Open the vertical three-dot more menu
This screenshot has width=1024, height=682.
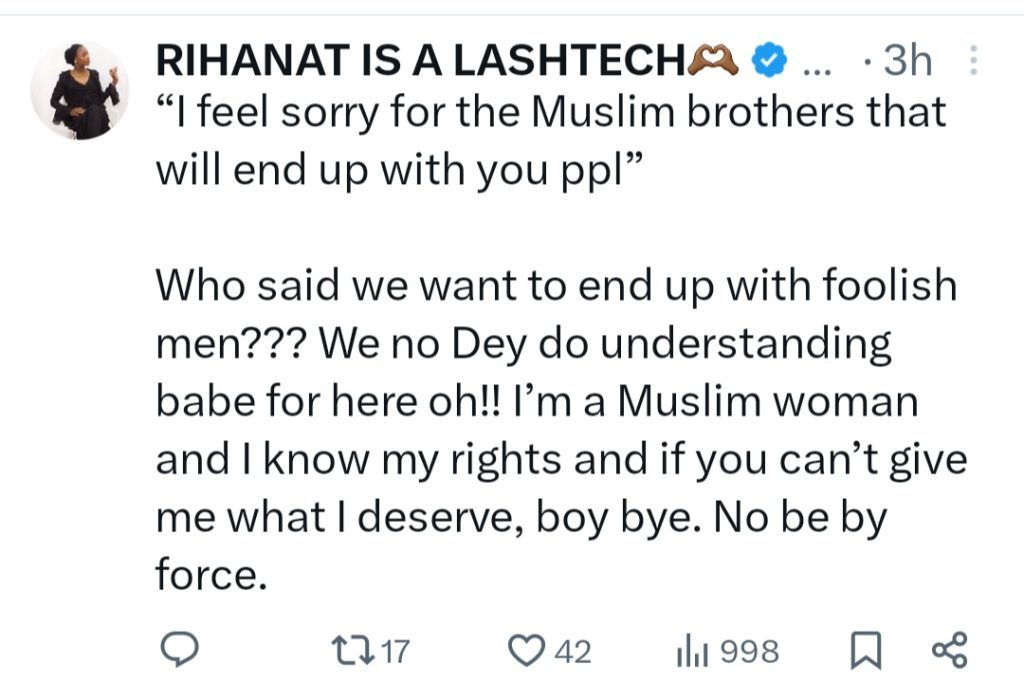[974, 62]
